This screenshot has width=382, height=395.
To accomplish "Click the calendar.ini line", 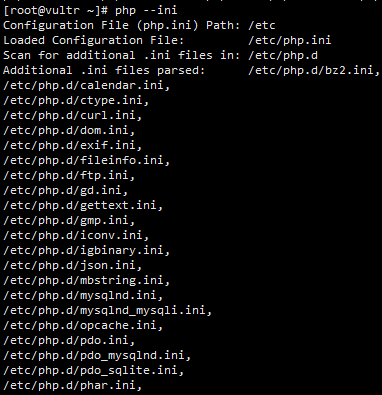I will (x=87, y=86).
